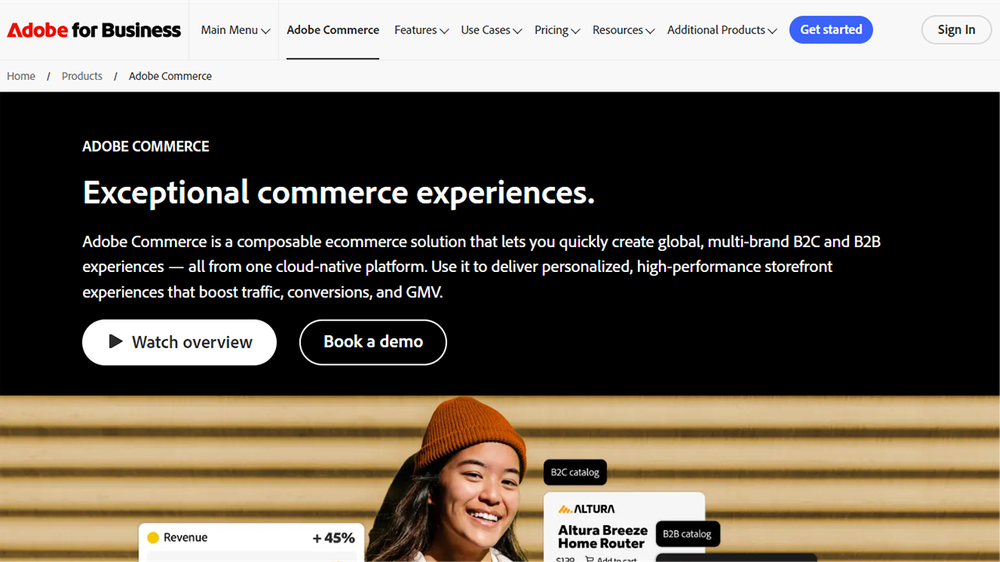Select the Adobe Commerce tab
This screenshot has width=1000, height=562.
point(332,30)
